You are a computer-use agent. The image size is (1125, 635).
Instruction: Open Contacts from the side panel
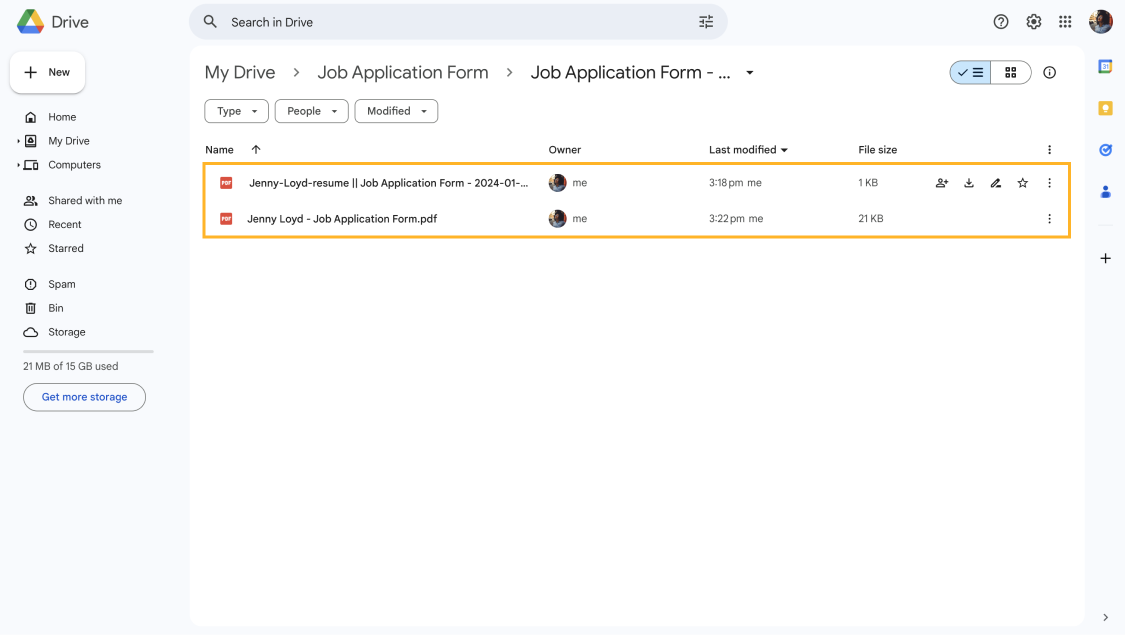coord(1105,191)
